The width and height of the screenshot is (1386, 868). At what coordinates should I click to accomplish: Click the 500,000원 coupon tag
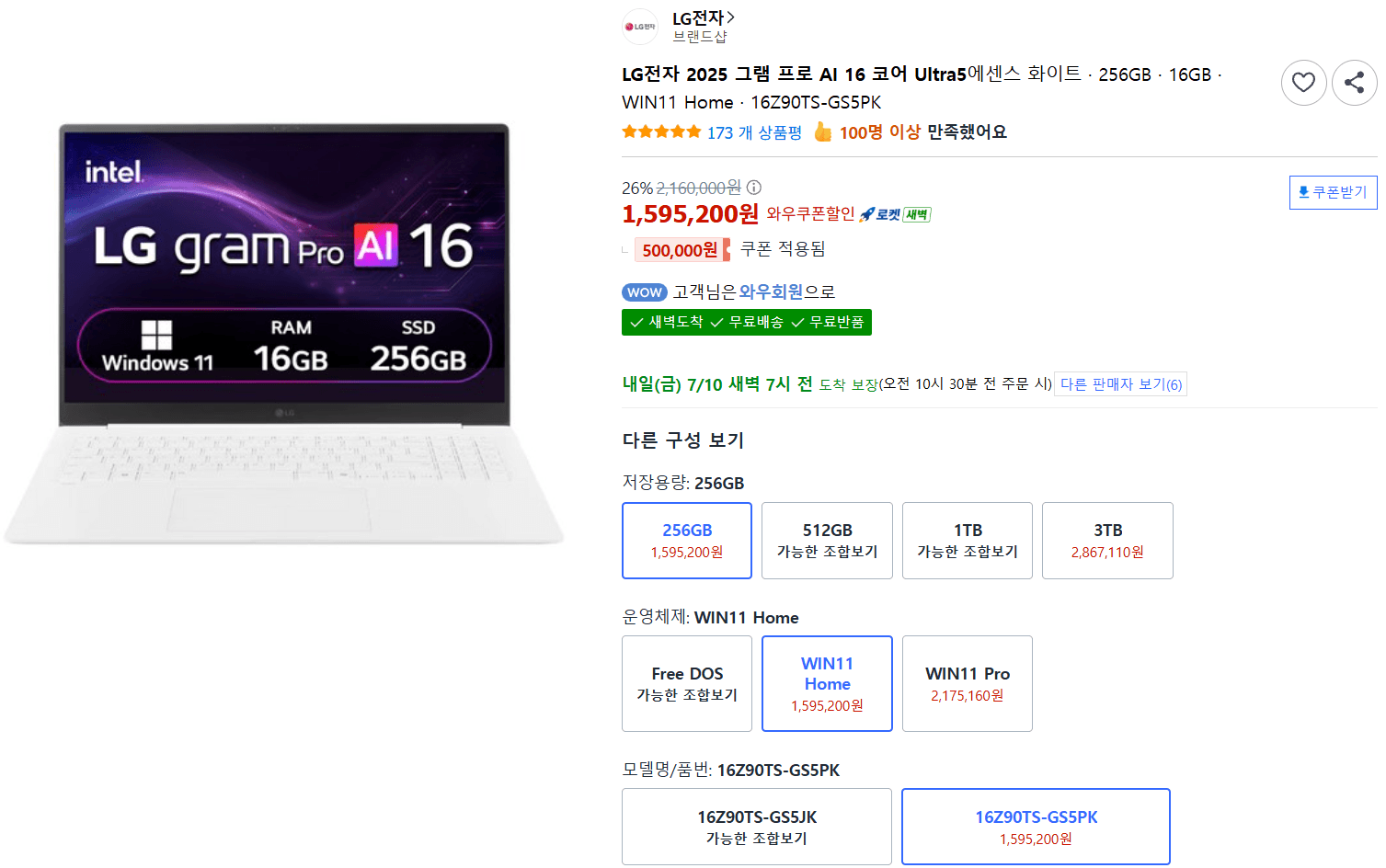coord(682,250)
